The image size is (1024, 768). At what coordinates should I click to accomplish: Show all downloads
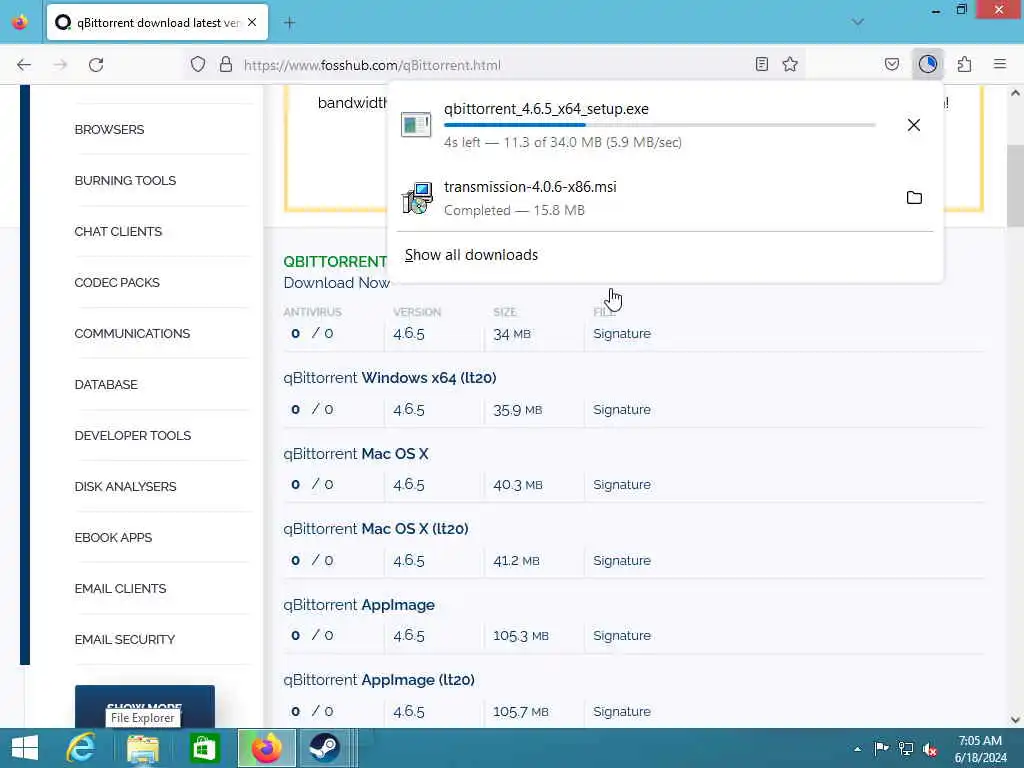471,255
